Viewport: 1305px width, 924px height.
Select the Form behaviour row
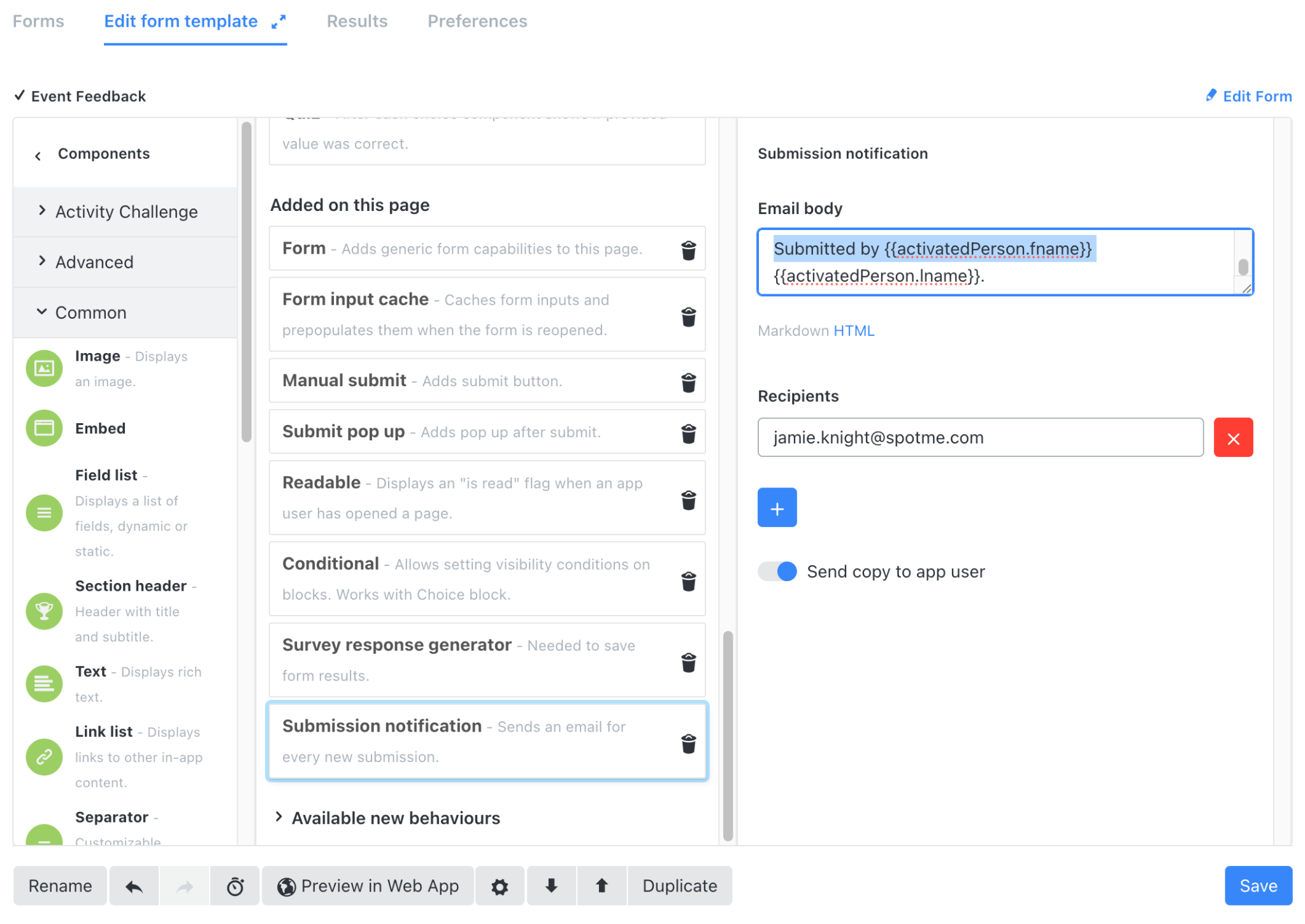coord(487,248)
